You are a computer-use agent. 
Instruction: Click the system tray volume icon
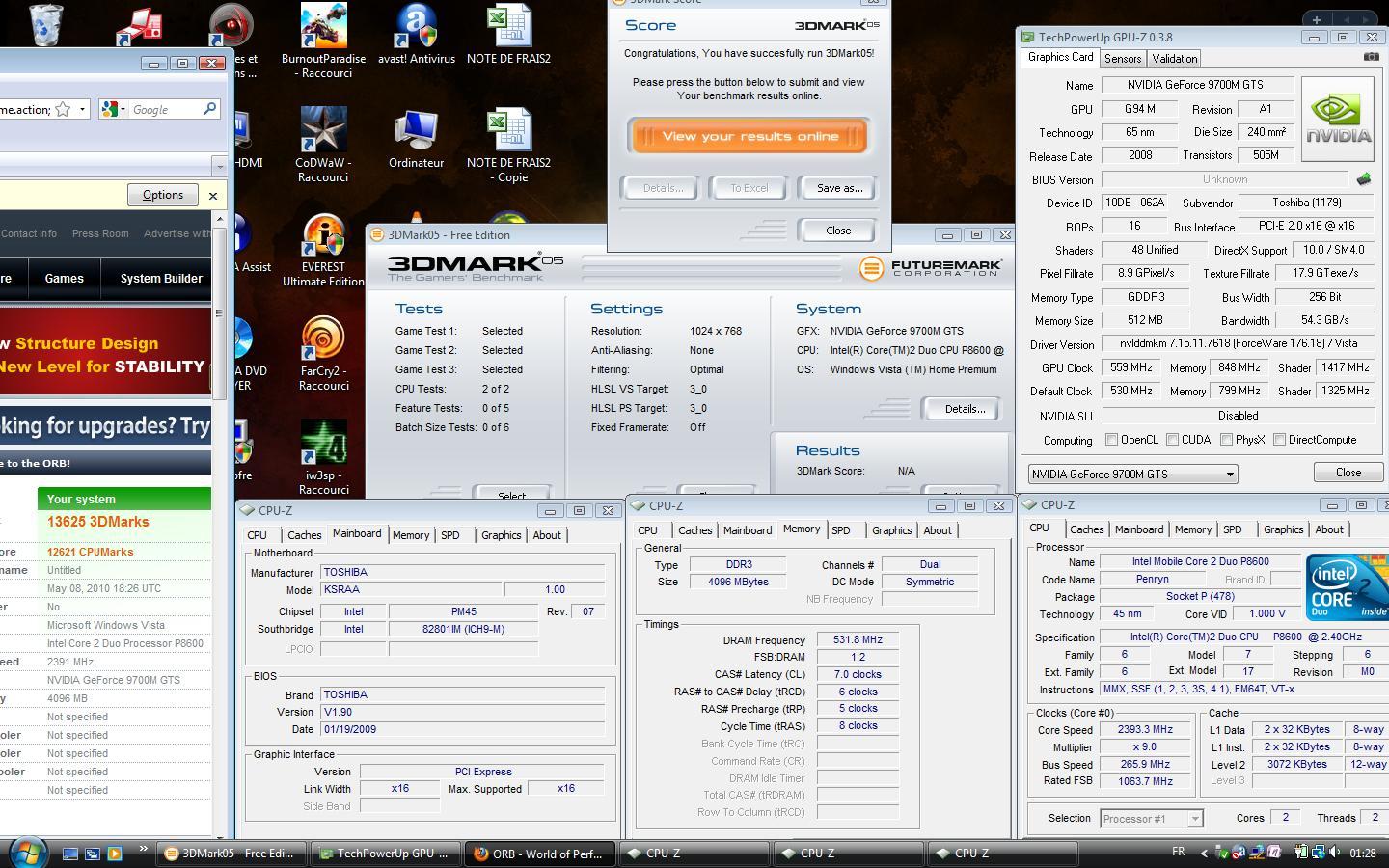(1335, 853)
